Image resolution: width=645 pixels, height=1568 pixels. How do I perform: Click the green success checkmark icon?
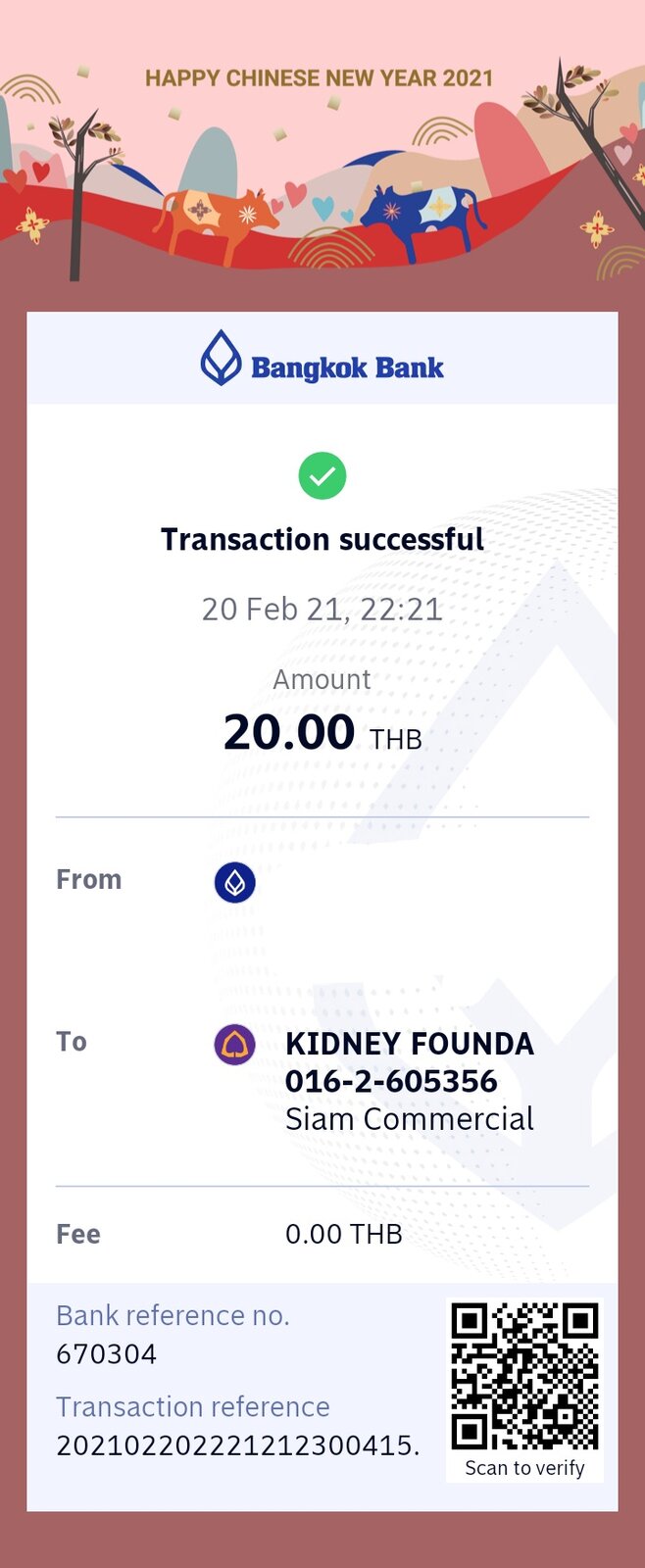pos(322,475)
